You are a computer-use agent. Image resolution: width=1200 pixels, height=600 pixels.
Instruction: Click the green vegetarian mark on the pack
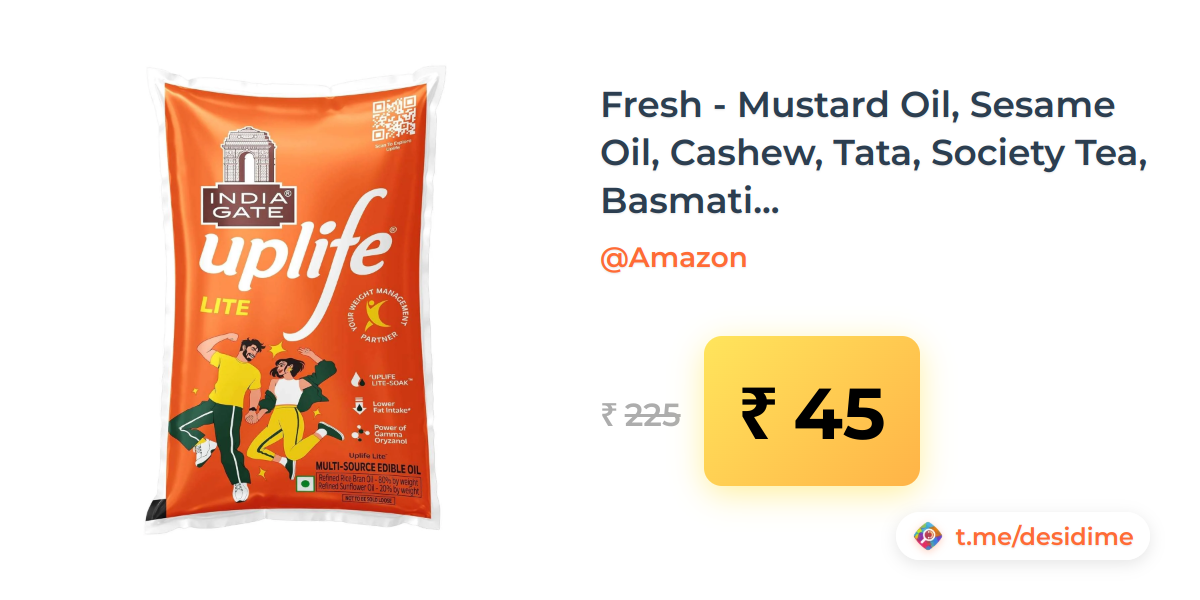306,484
